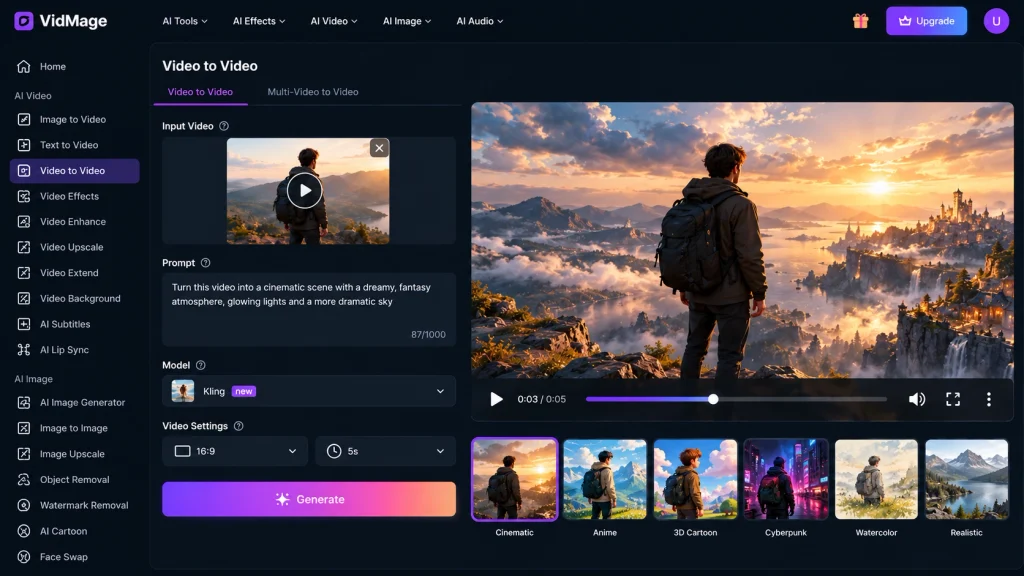1024x576 pixels.
Task: Open the Kling model dropdown
Action: pyautogui.click(x=309, y=391)
